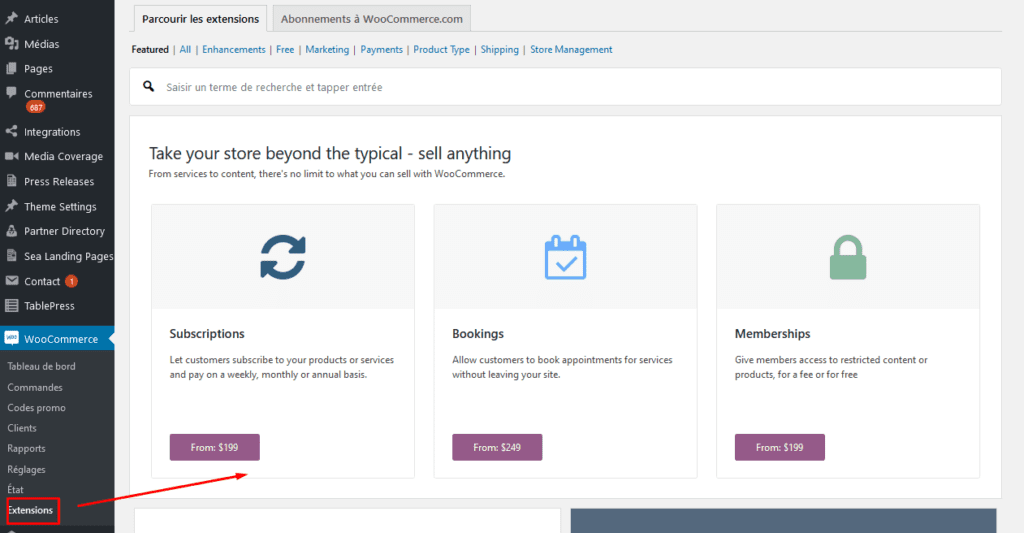The width and height of the screenshot is (1024, 533).
Task: Click the Subscriptions refresh arrows icon
Action: coord(283,257)
